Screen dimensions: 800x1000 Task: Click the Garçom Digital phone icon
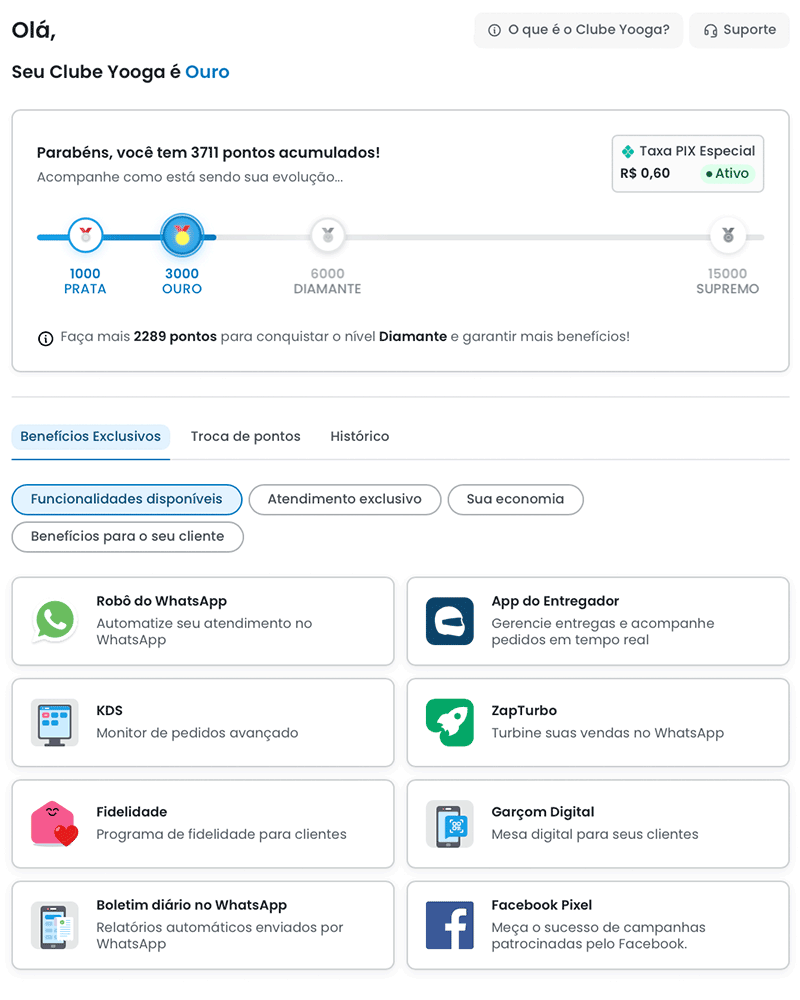tap(449, 824)
